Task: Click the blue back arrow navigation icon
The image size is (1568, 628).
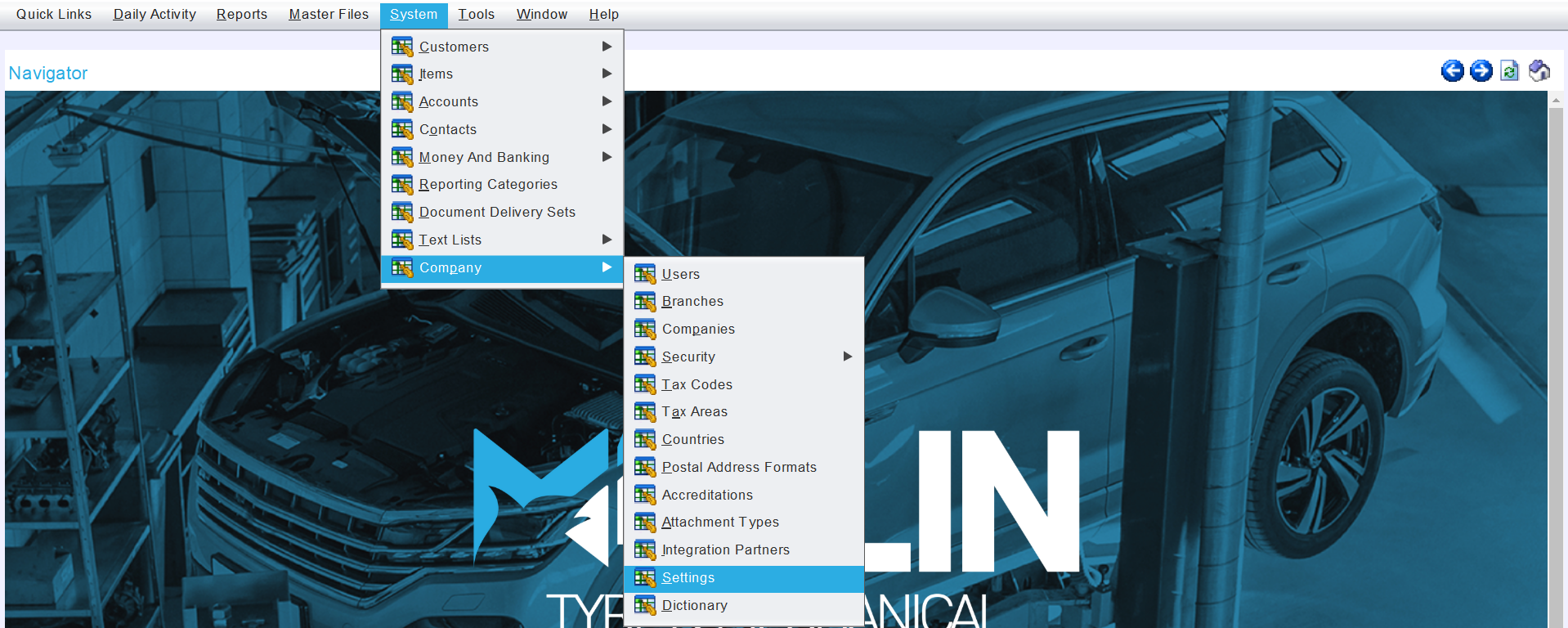Action: click(x=1453, y=71)
